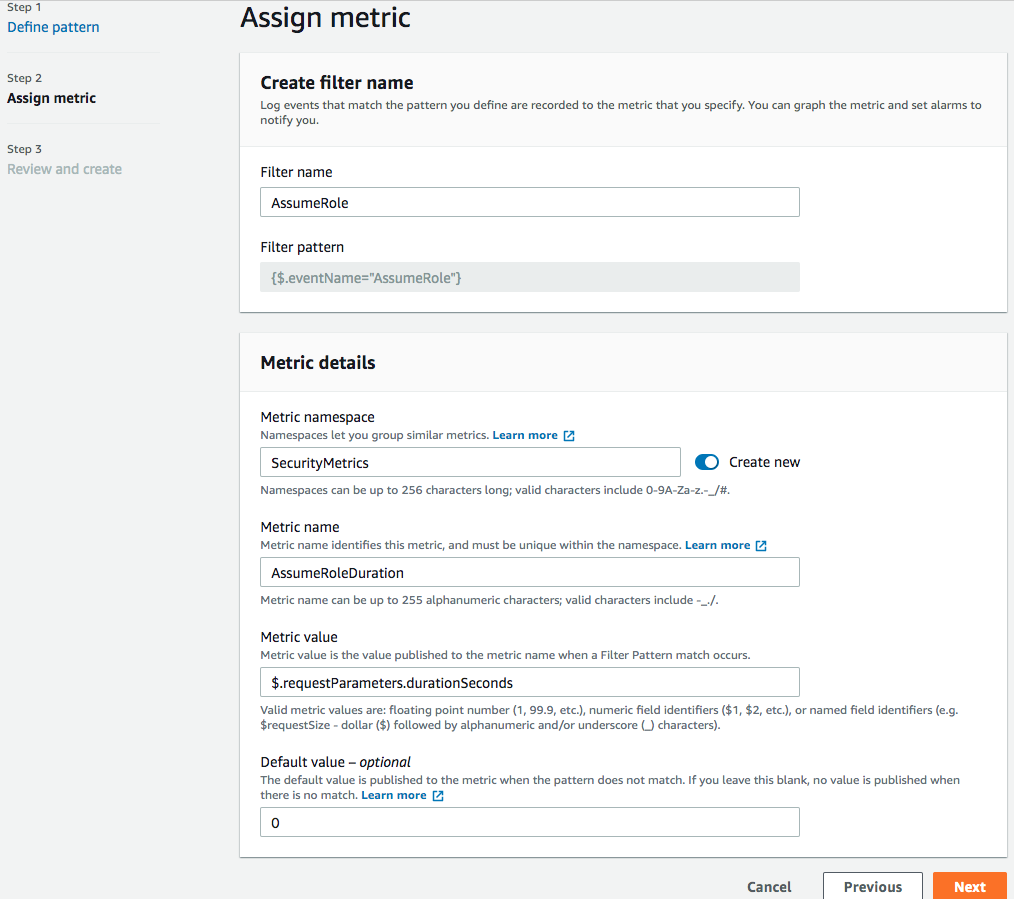This screenshot has height=899, width=1014.
Task: Click the Previous button
Action: click(x=872, y=887)
